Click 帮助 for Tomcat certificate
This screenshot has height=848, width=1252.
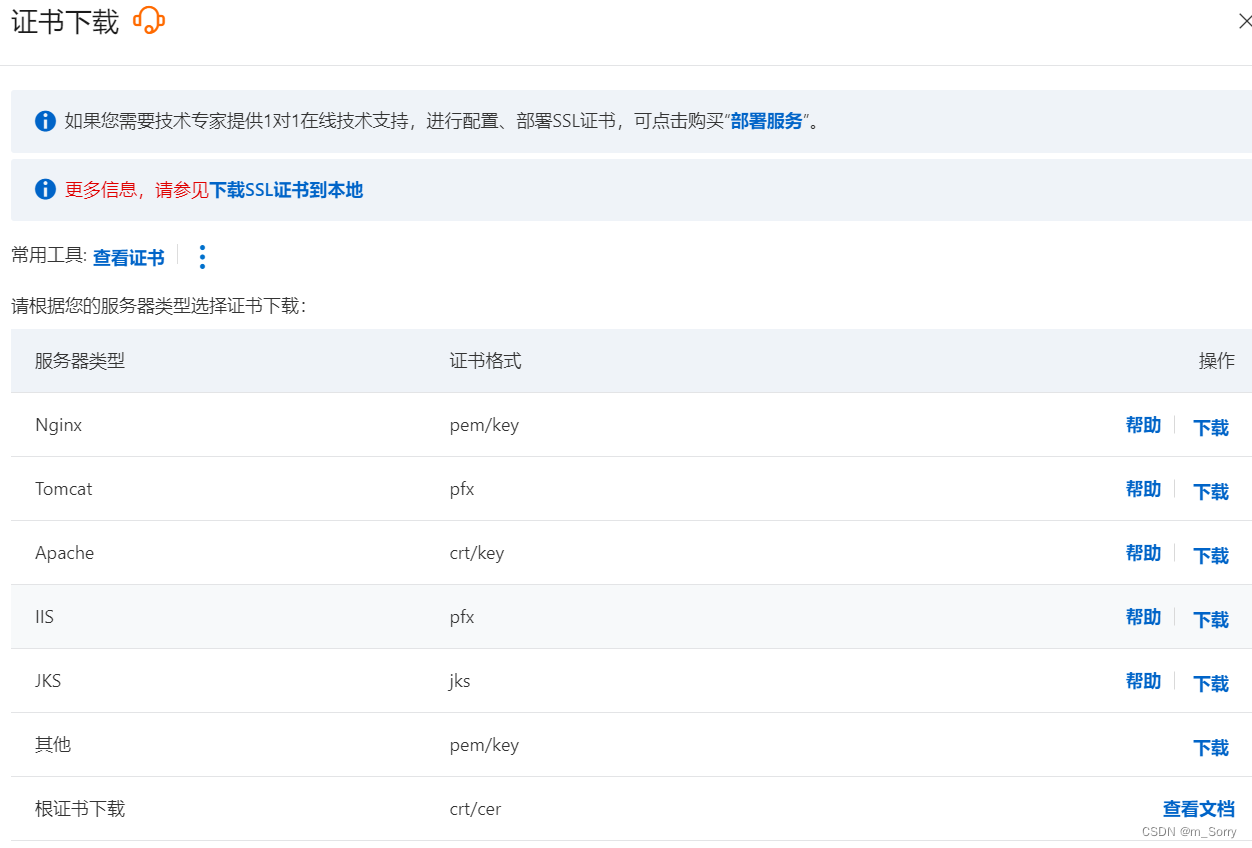(x=1143, y=488)
